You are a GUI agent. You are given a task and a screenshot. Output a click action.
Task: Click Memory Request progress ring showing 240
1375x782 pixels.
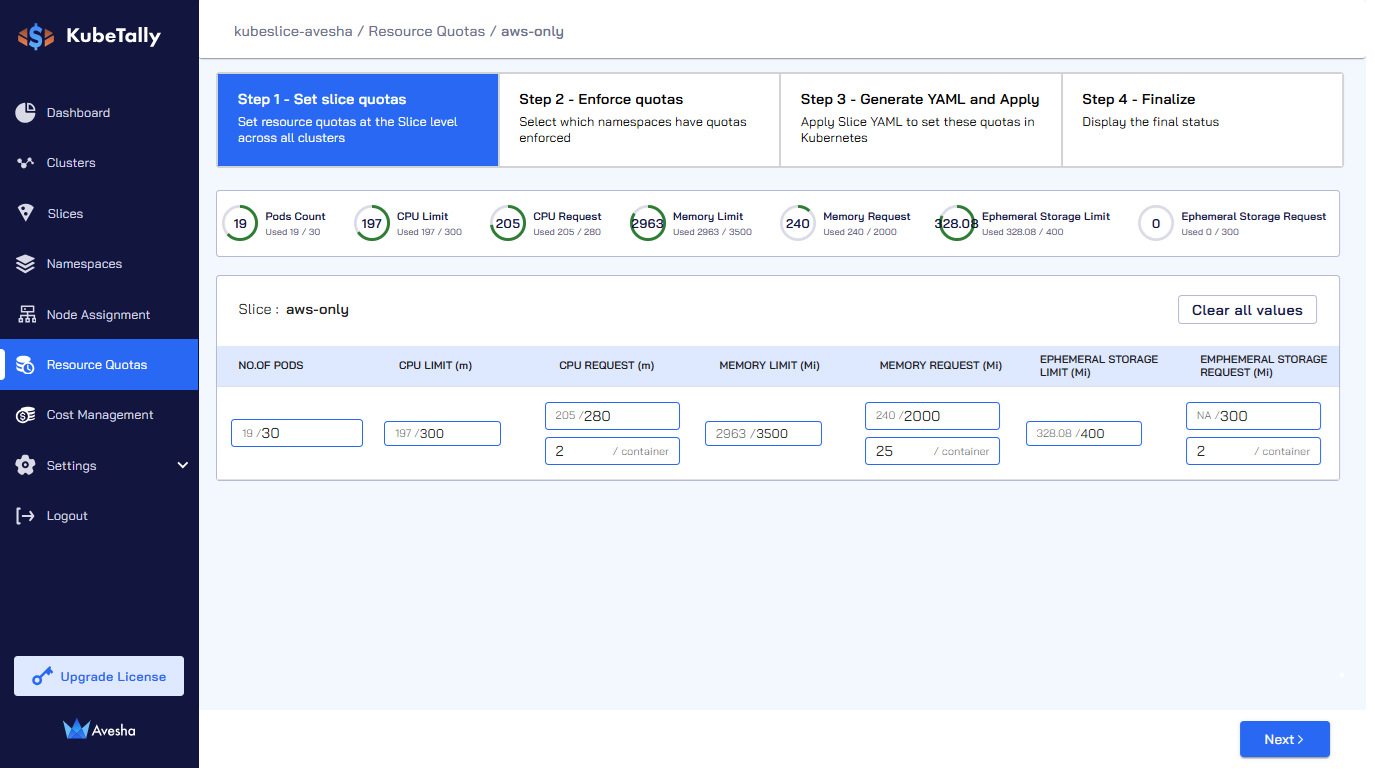[798, 223]
